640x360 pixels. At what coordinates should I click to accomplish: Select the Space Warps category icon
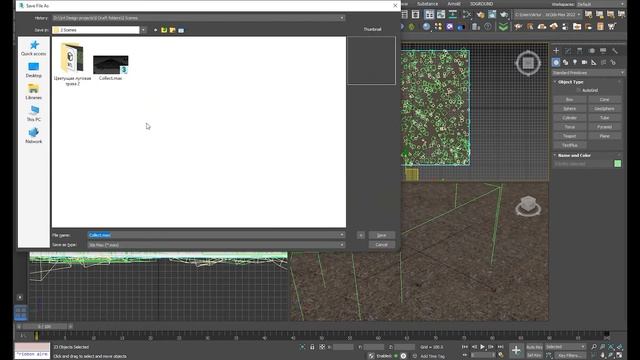603,62
